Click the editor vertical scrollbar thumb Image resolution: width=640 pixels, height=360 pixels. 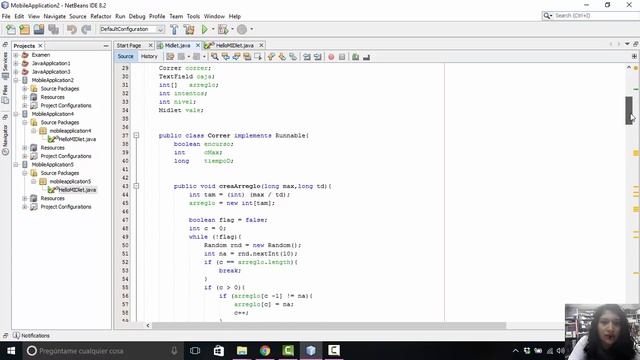pyautogui.click(x=629, y=111)
